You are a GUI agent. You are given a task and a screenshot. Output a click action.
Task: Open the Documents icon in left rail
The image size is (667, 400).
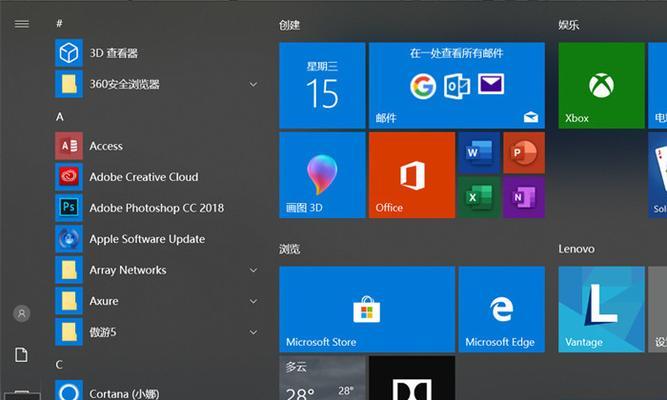(x=21, y=354)
